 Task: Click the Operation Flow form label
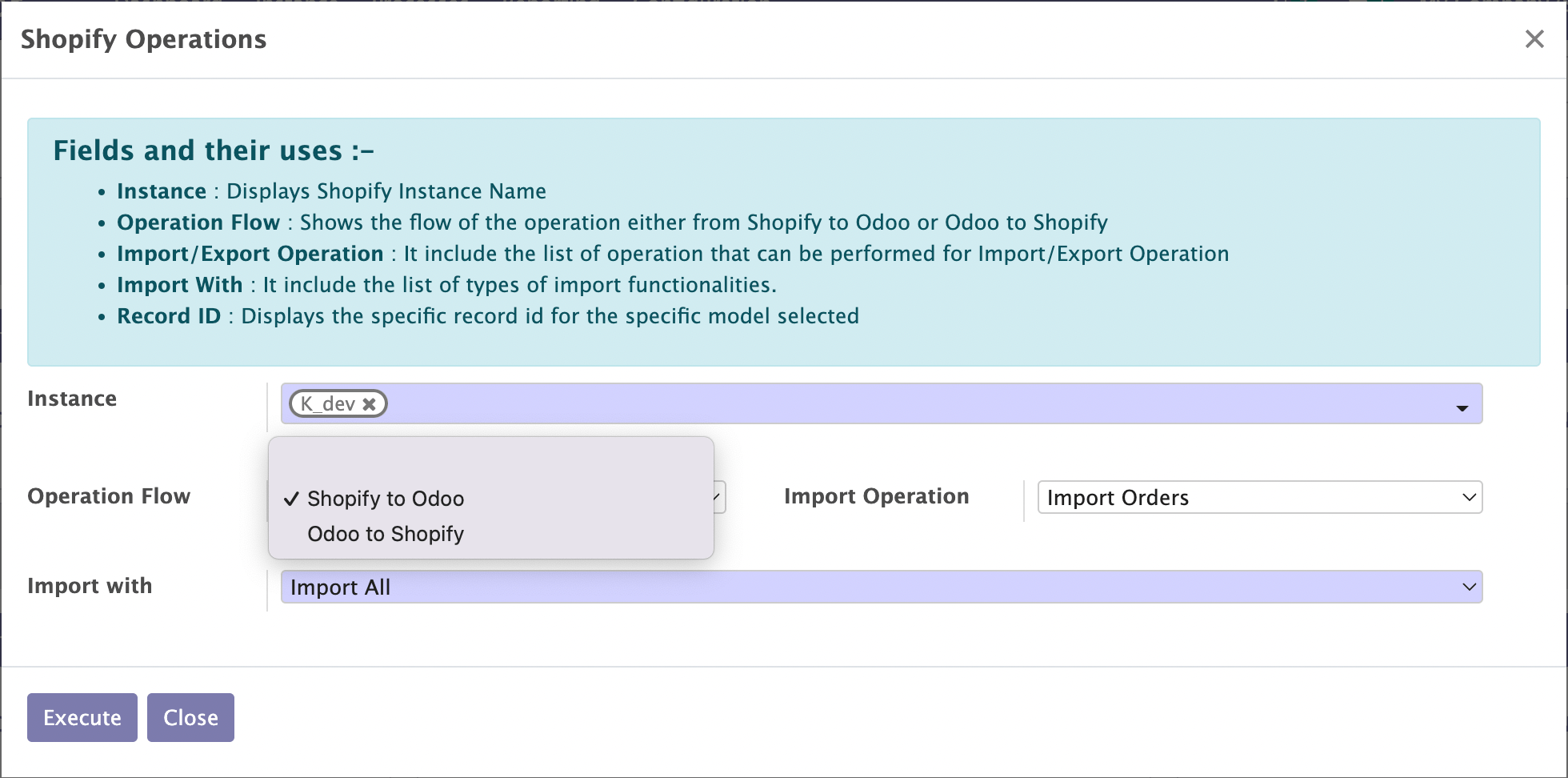tap(109, 496)
